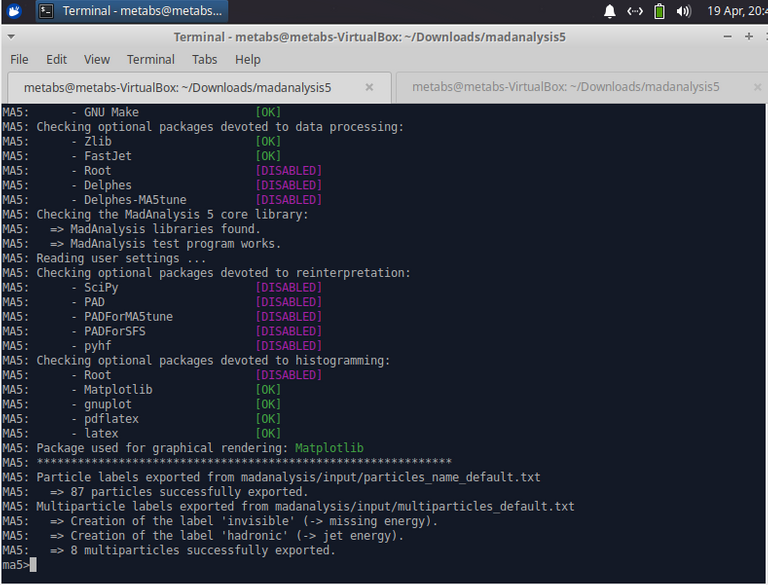Viewport: 768px width, 585px height.
Task: Maximize the Terminal window
Action: click(749, 37)
